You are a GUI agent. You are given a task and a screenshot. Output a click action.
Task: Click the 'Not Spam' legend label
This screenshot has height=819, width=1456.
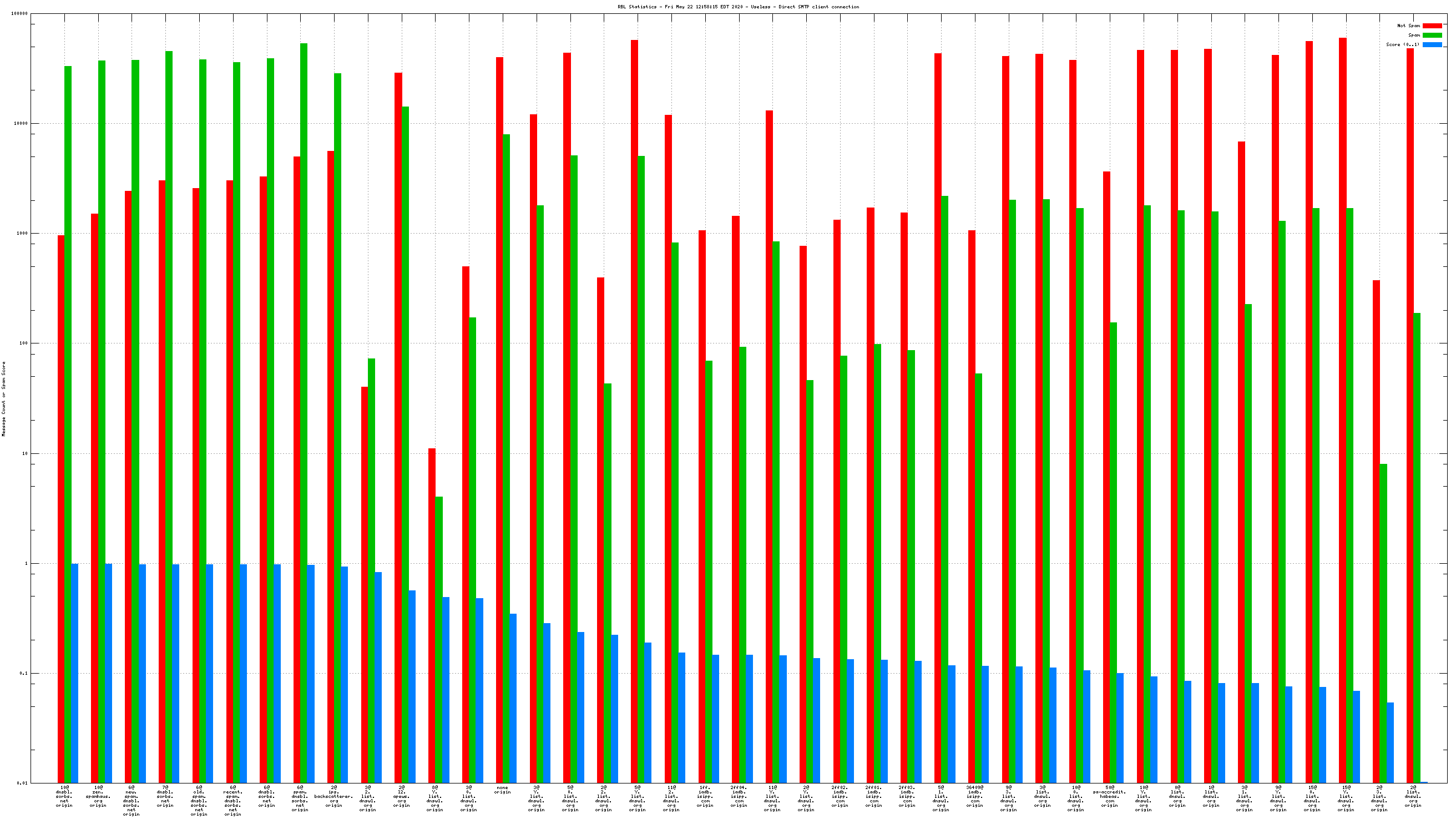tap(1408, 26)
